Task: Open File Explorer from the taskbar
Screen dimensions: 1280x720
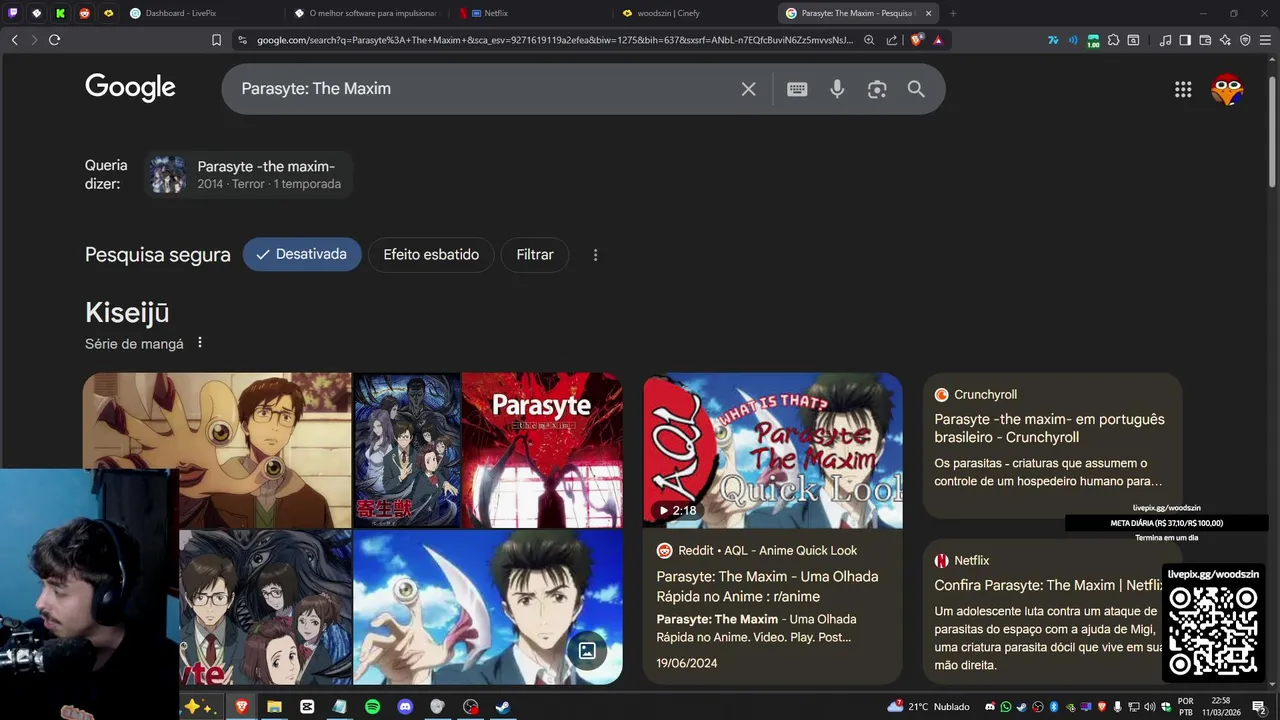Action: pyautogui.click(x=274, y=707)
